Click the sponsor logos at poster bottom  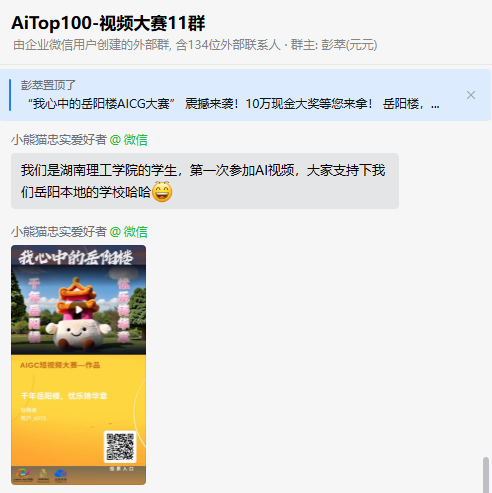click(41, 475)
